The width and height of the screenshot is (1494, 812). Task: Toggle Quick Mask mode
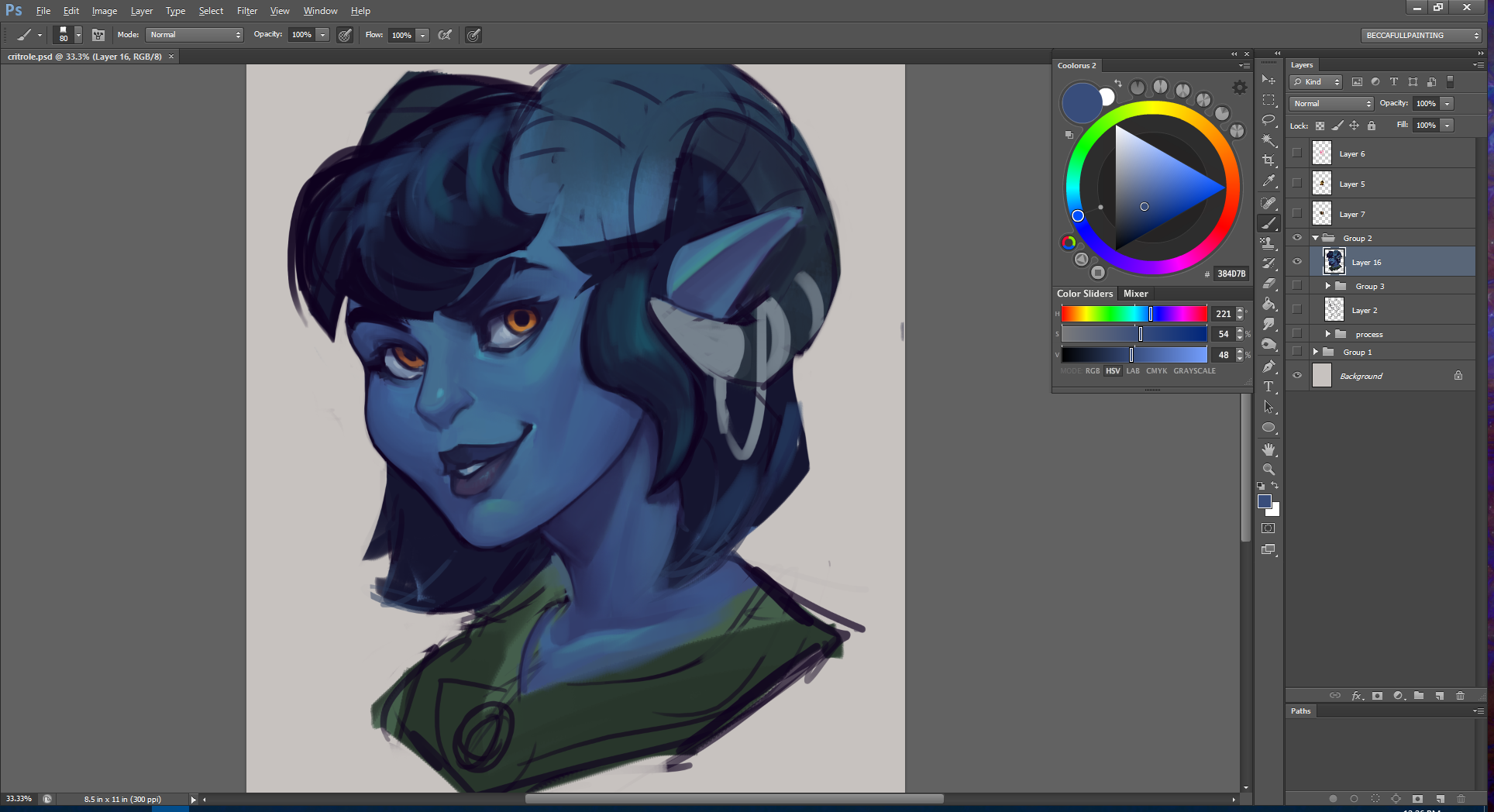[x=1268, y=528]
